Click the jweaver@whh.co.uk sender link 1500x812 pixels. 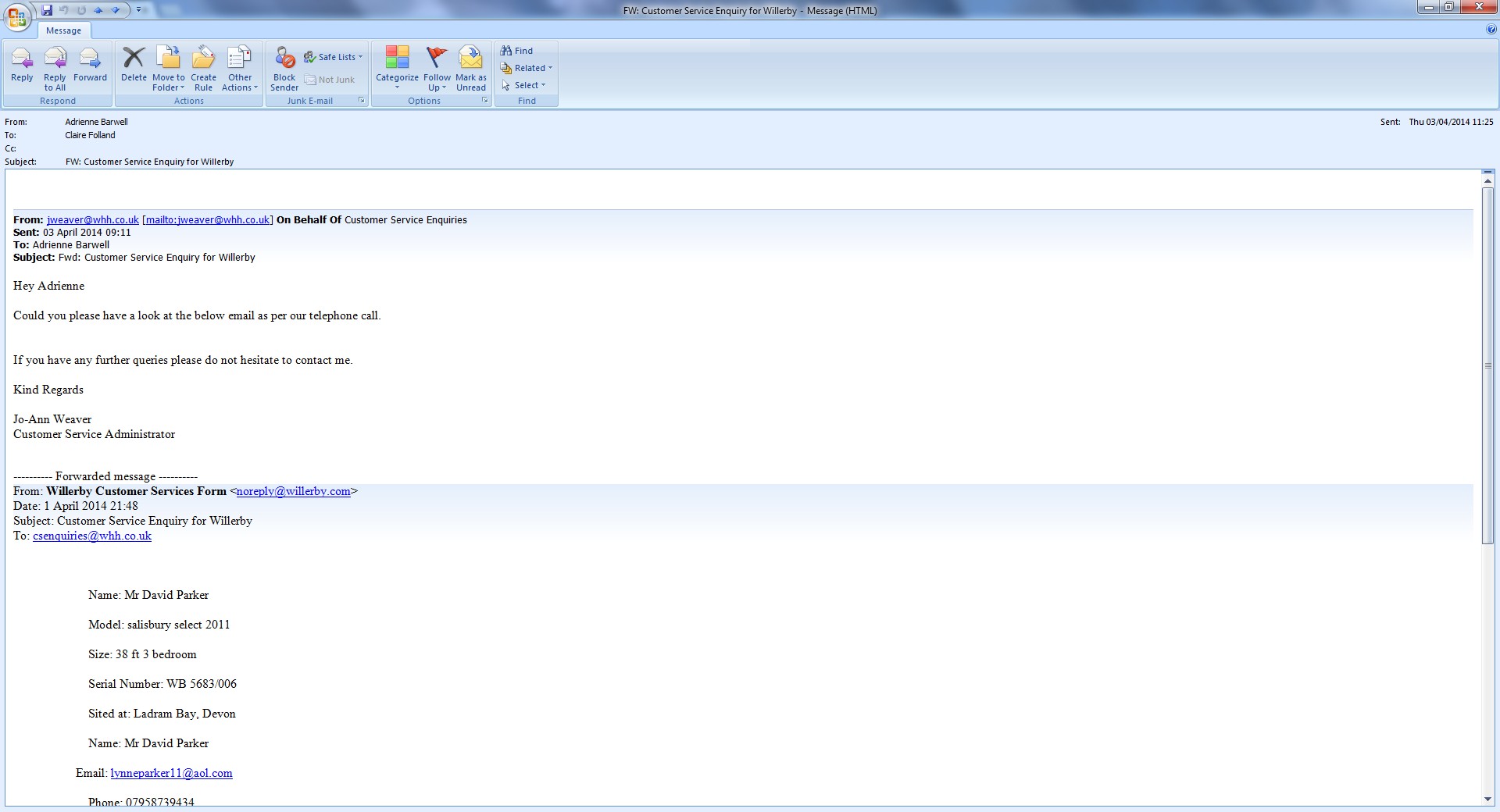point(93,220)
